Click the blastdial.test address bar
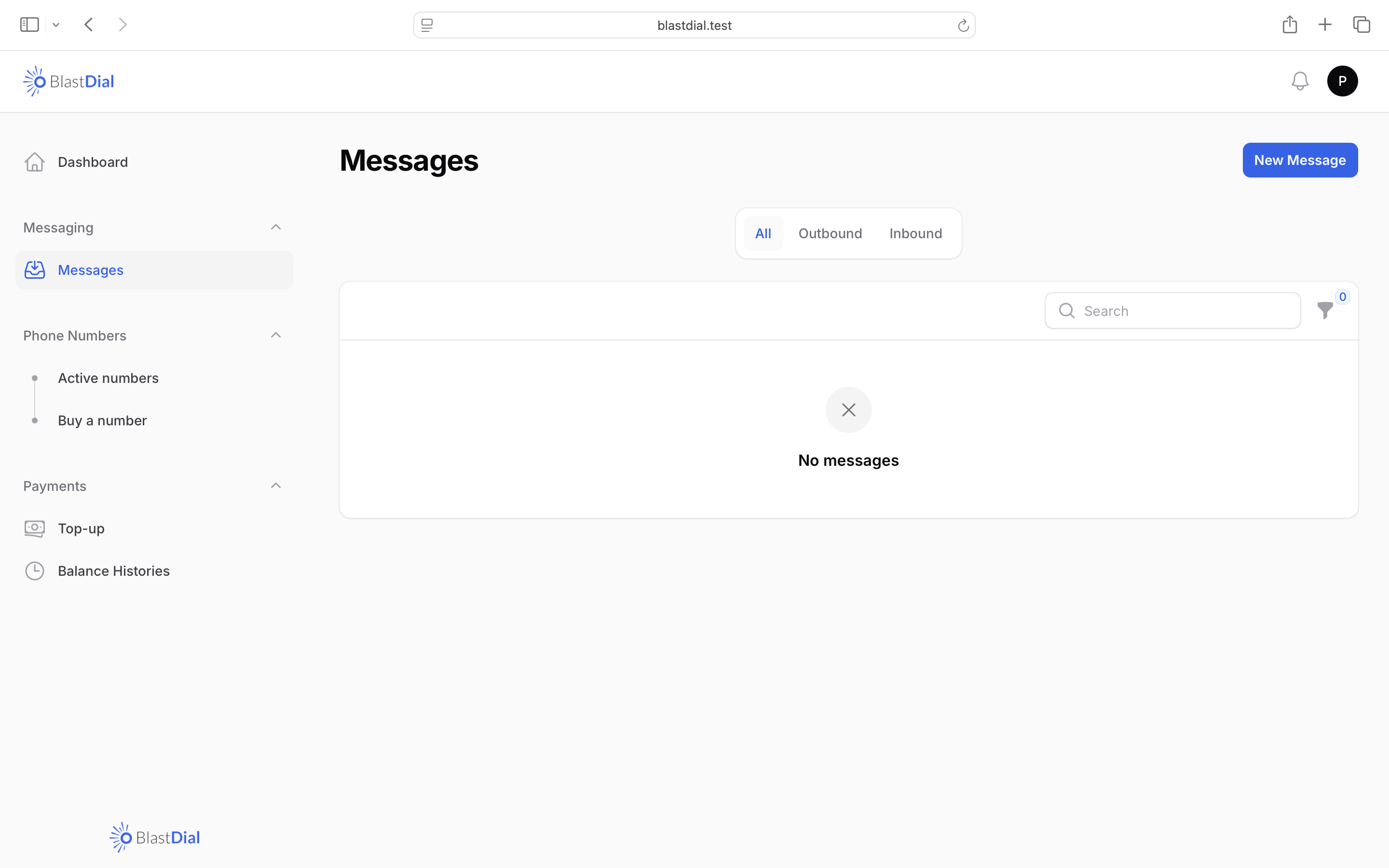 click(694, 25)
